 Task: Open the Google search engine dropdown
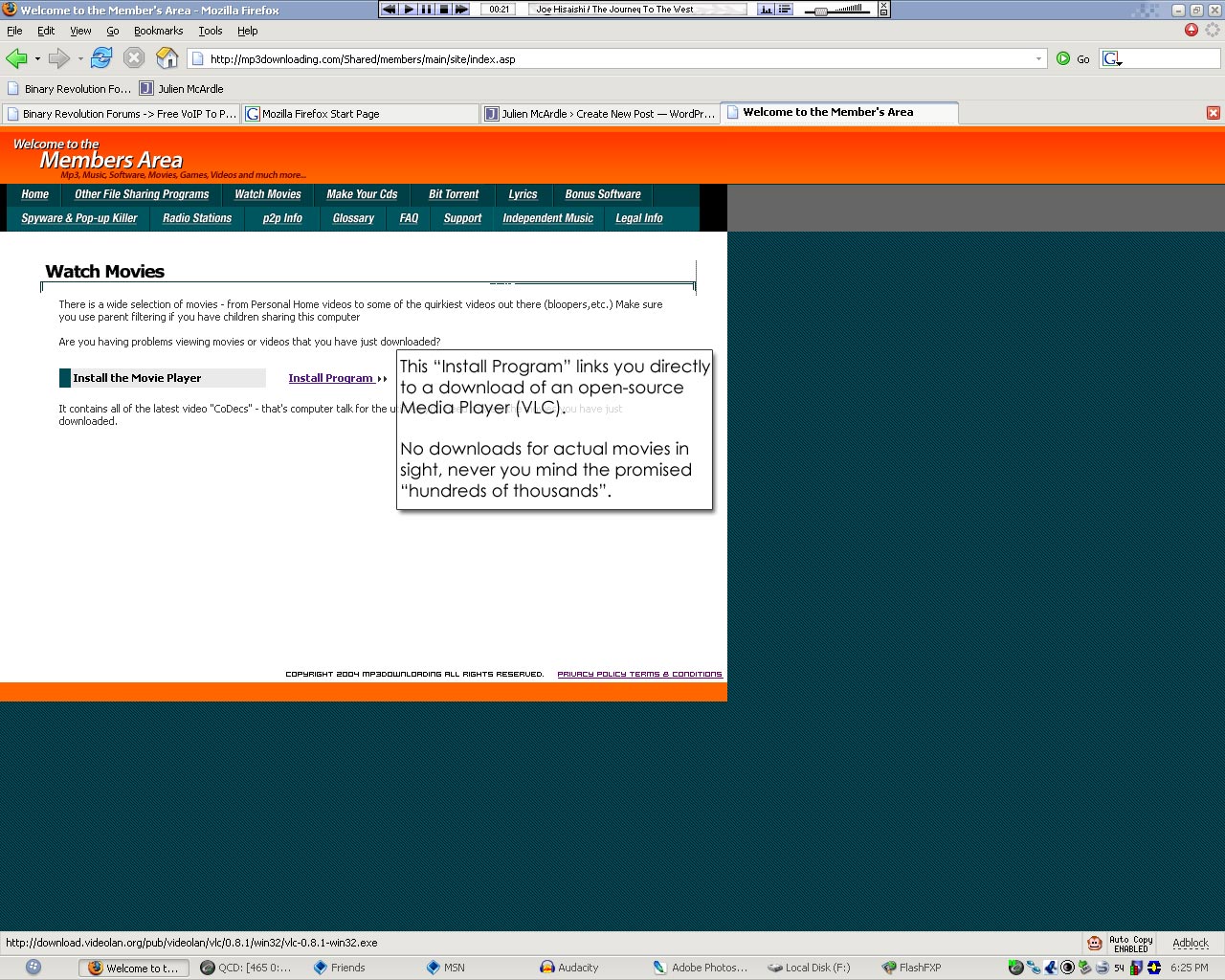(1112, 59)
